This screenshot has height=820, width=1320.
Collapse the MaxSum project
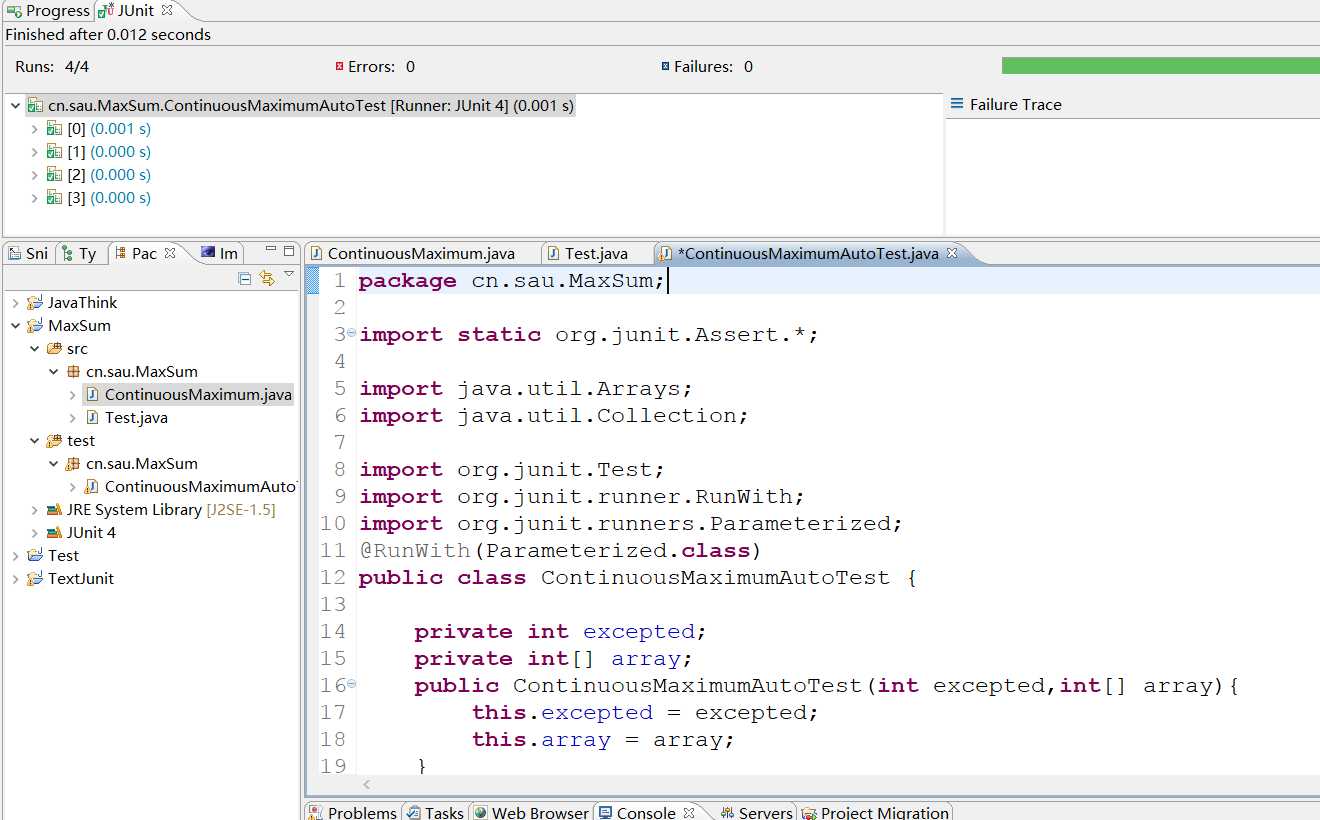coord(15,325)
